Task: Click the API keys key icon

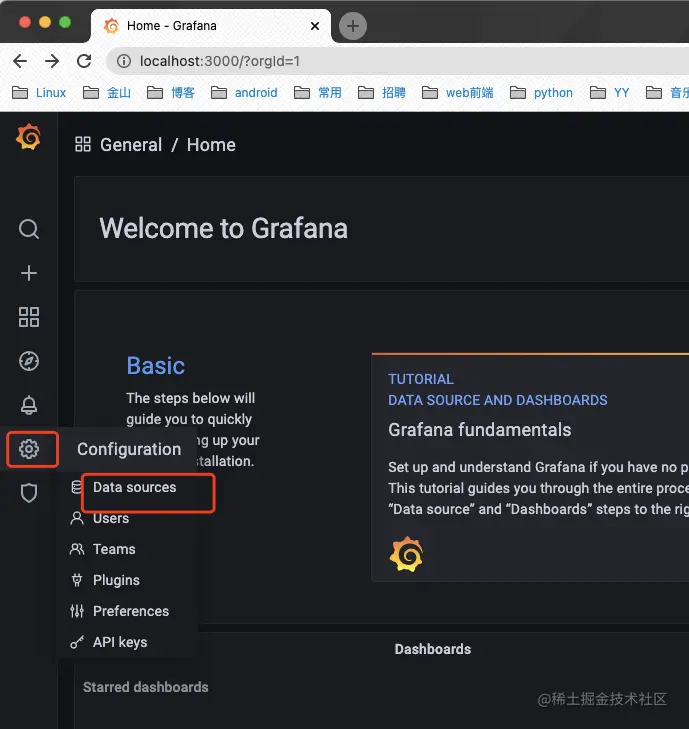Action: tap(77, 642)
